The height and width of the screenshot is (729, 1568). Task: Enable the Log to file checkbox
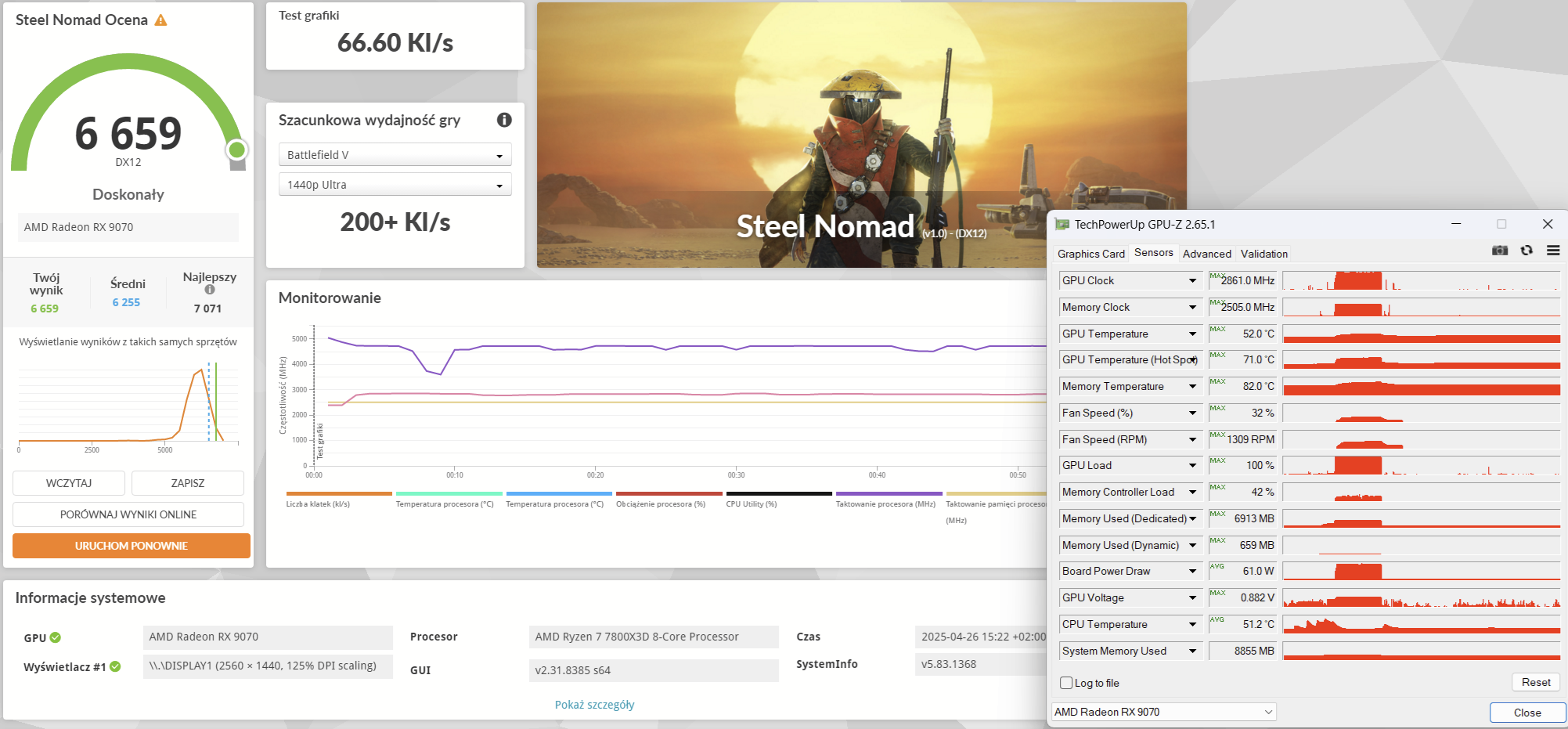[1066, 683]
